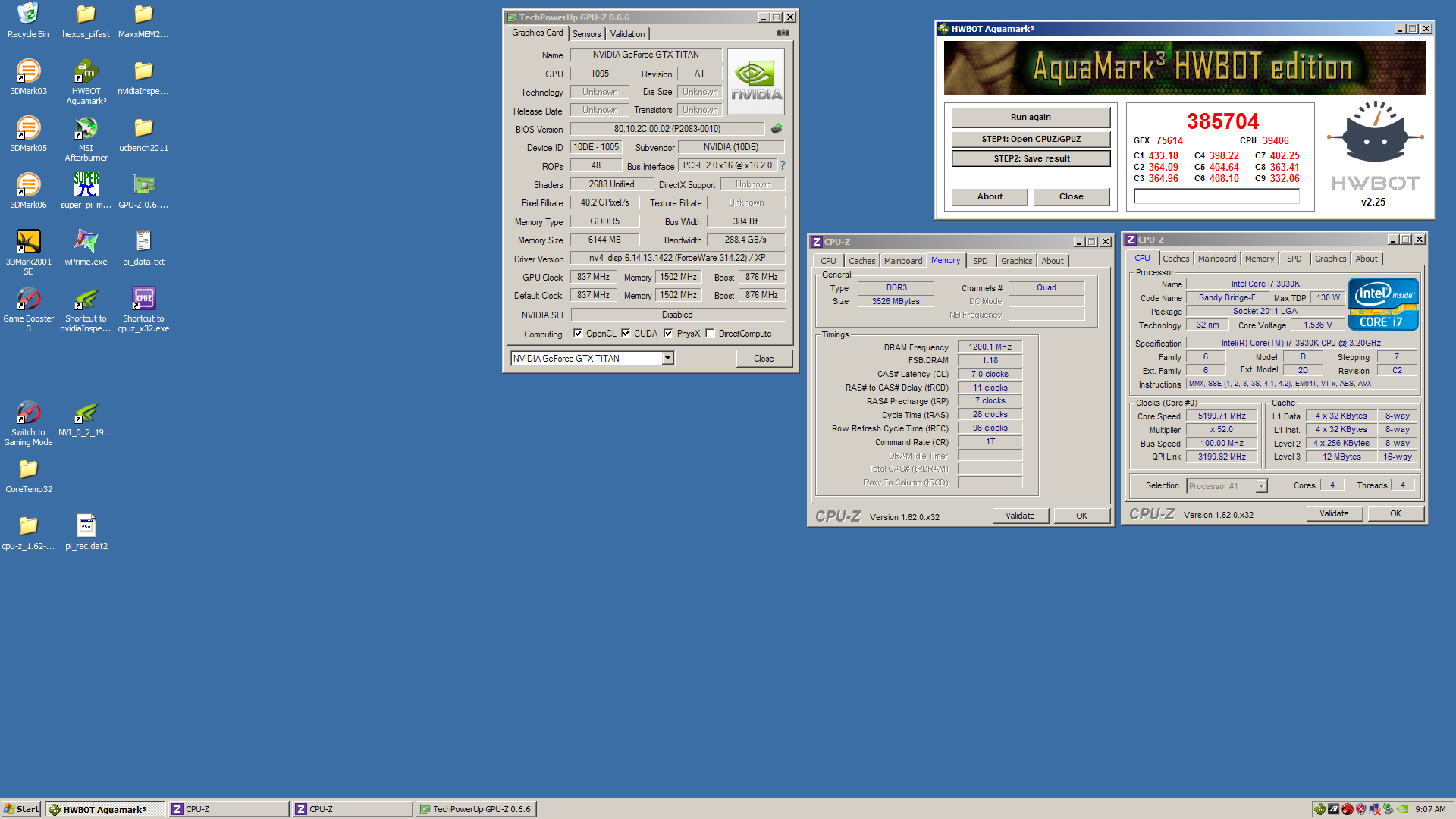Select Shortcut to nvidiaInspector icon
The height and width of the screenshot is (819, 1456).
86,309
